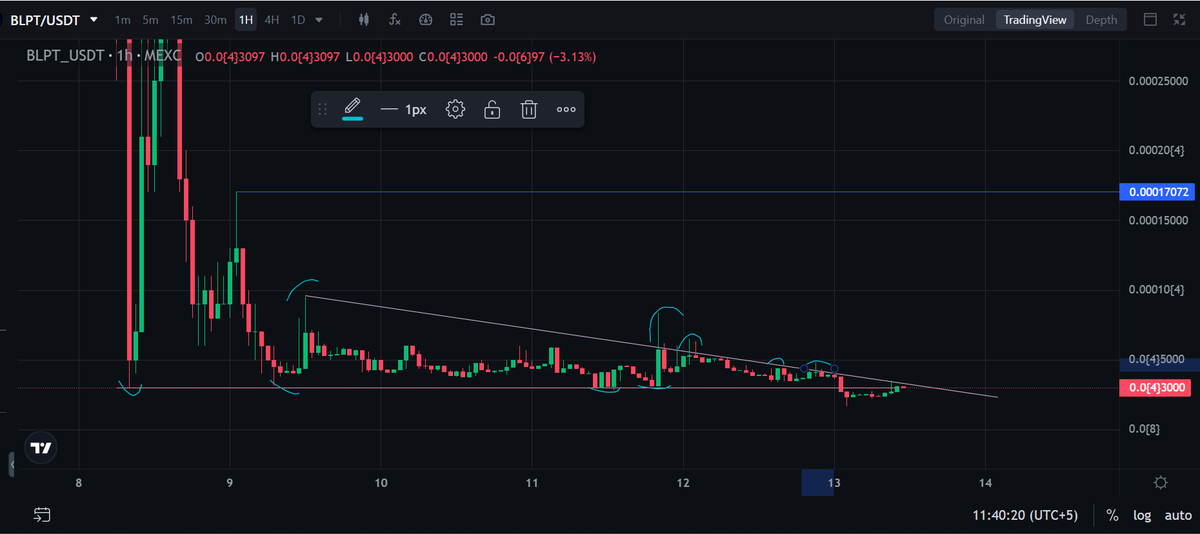
Task: Expand the more timeframes dropdown arrow
Action: click(x=319, y=20)
